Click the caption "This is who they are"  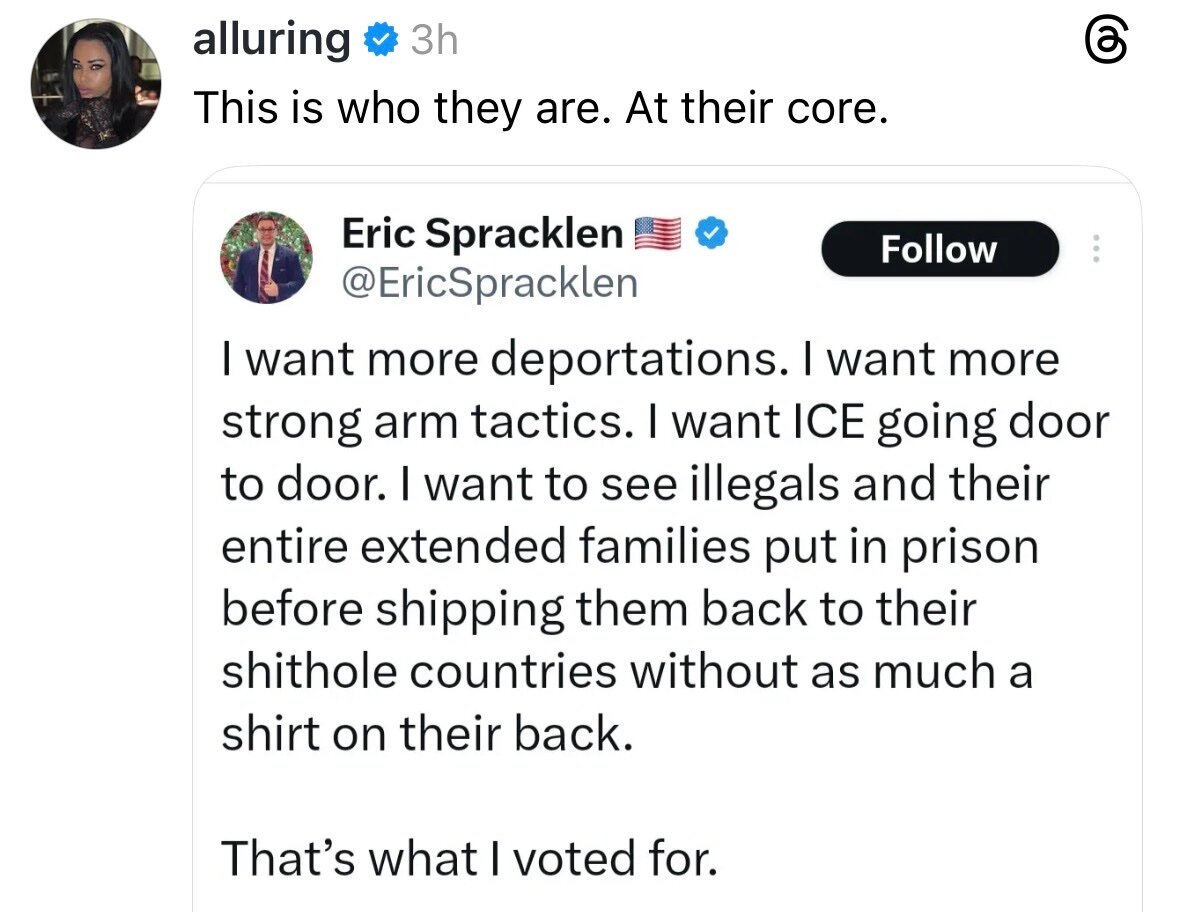(540, 108)
